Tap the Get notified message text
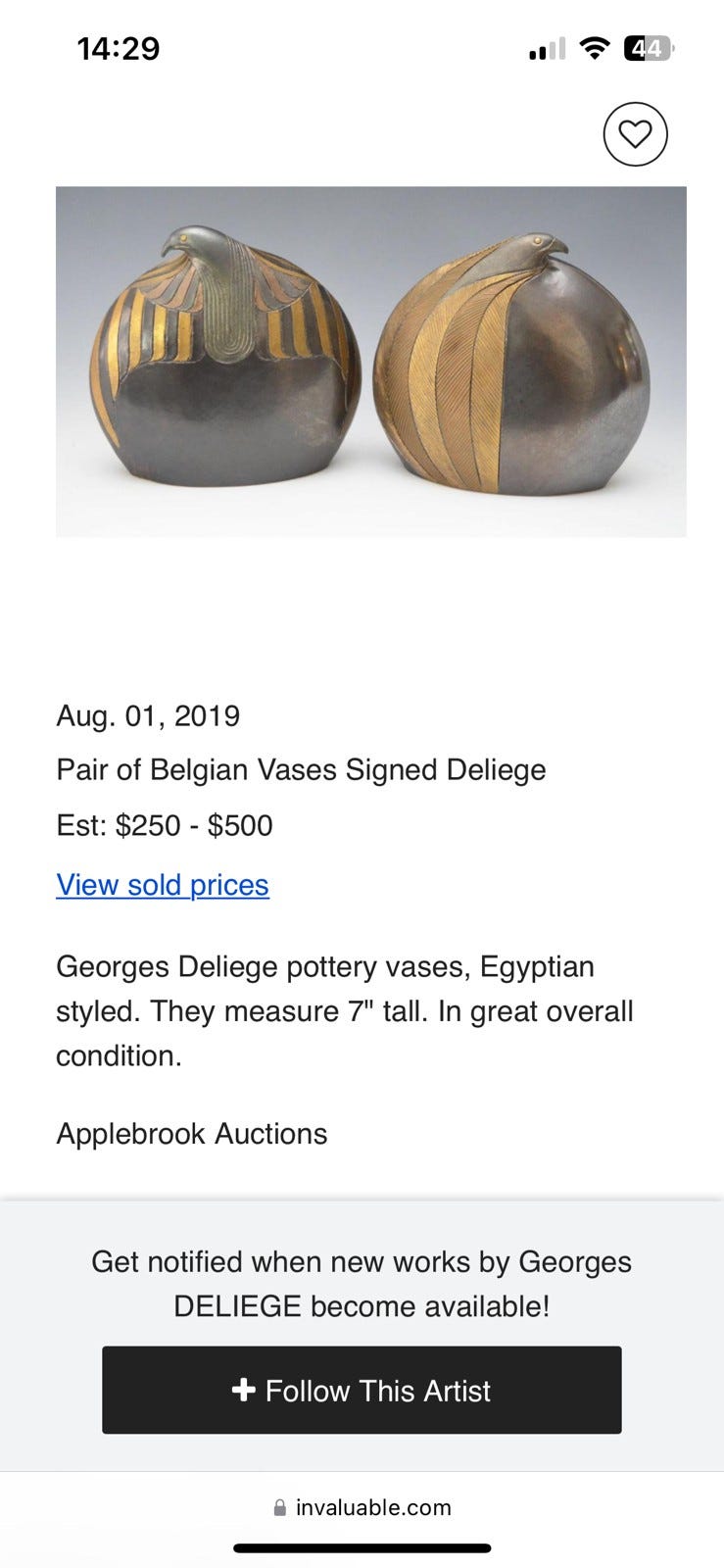Screen dimensions: 724x1568 (x=362, y=1284)
